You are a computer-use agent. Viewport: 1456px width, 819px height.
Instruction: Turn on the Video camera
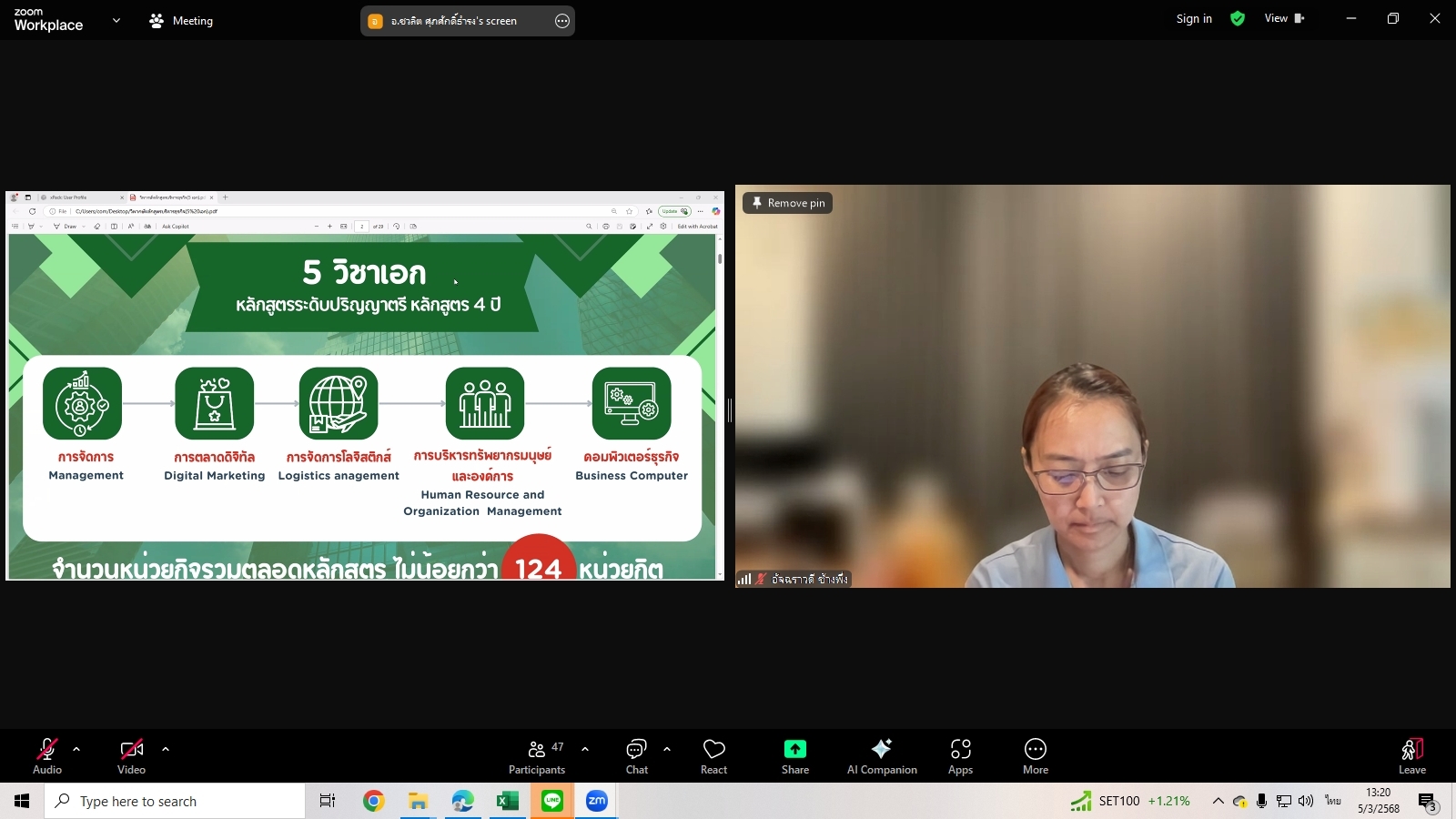coord(131,755)
